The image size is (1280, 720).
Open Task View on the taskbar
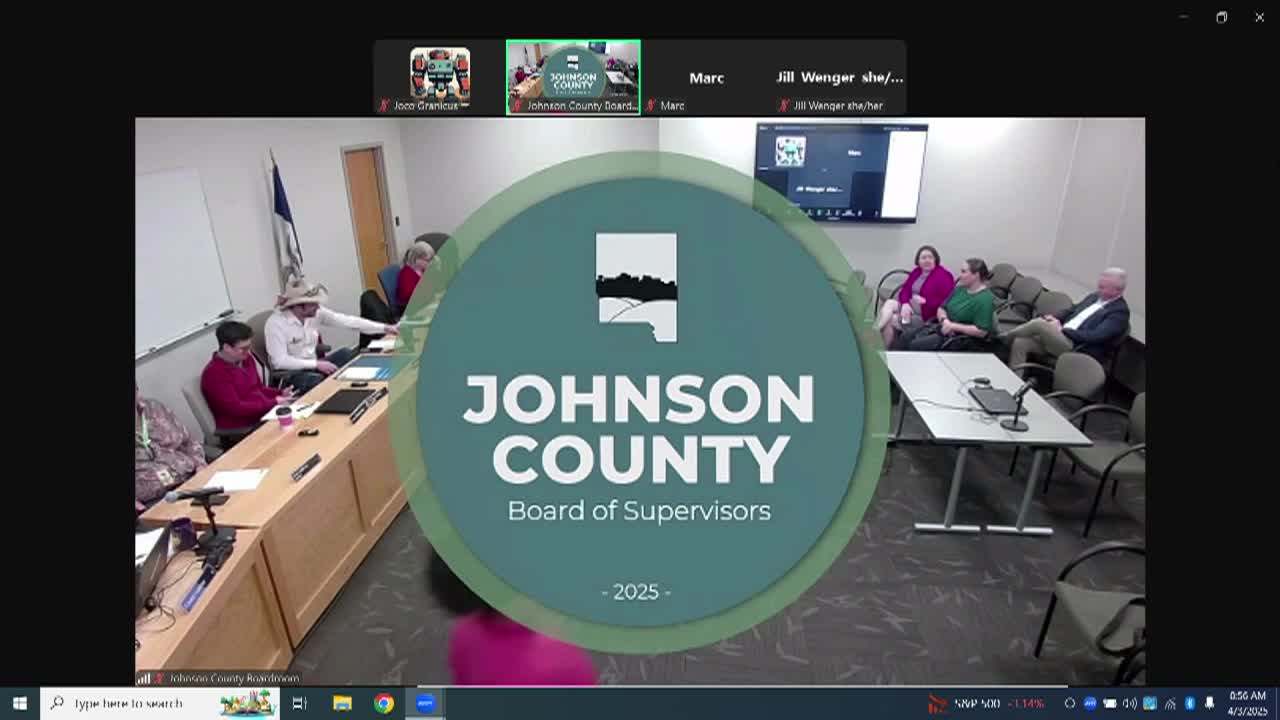coord(299,703)
